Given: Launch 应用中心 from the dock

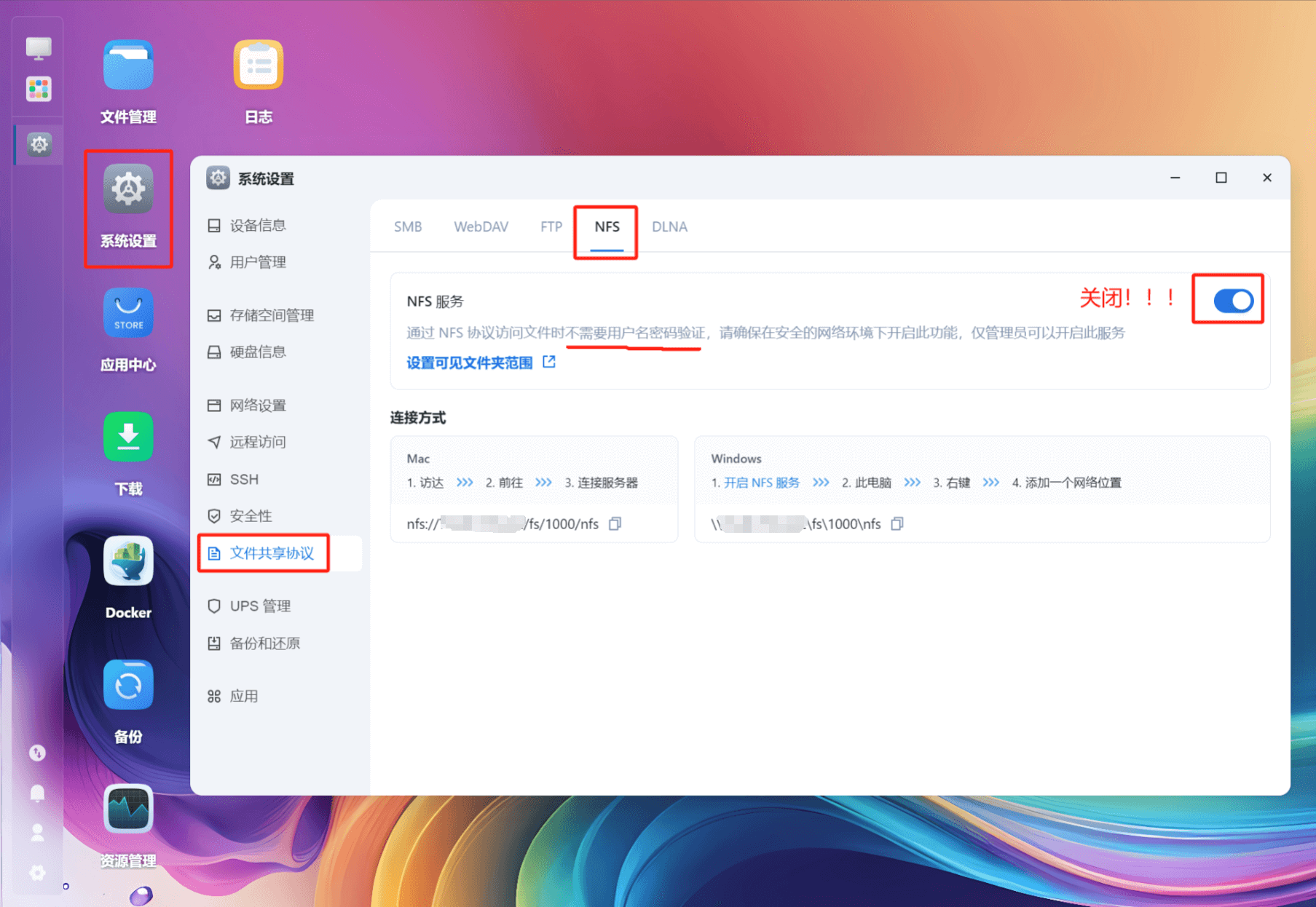Looking at the screenshot, I should 128,313.
